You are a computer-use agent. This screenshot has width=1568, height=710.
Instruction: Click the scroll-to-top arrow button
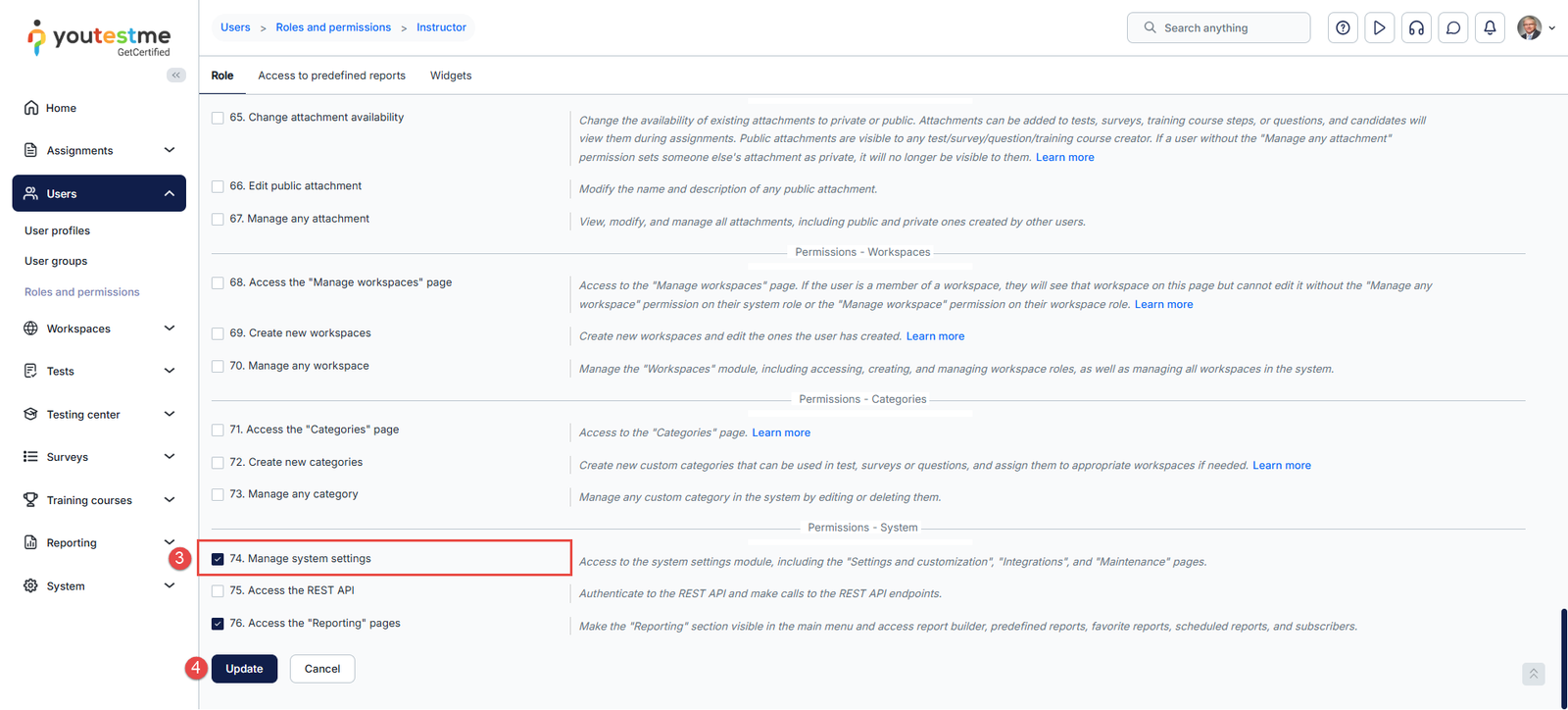click(x=1534, y=674)
